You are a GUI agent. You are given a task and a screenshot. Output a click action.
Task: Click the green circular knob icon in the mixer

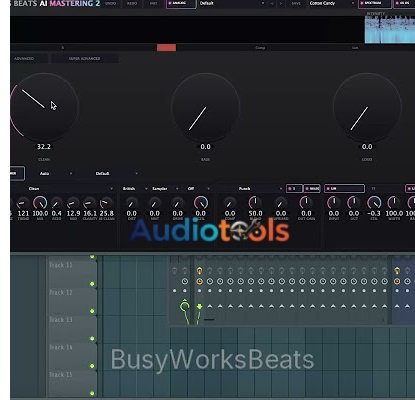(x=185, y=306)
